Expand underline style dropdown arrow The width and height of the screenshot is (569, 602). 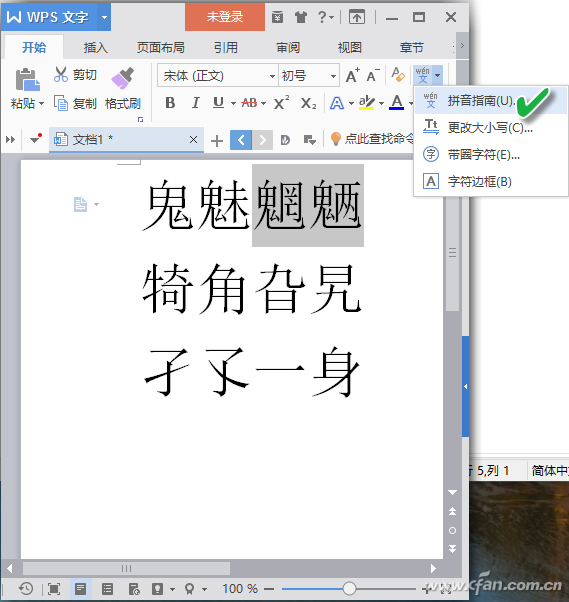[233, 103]
